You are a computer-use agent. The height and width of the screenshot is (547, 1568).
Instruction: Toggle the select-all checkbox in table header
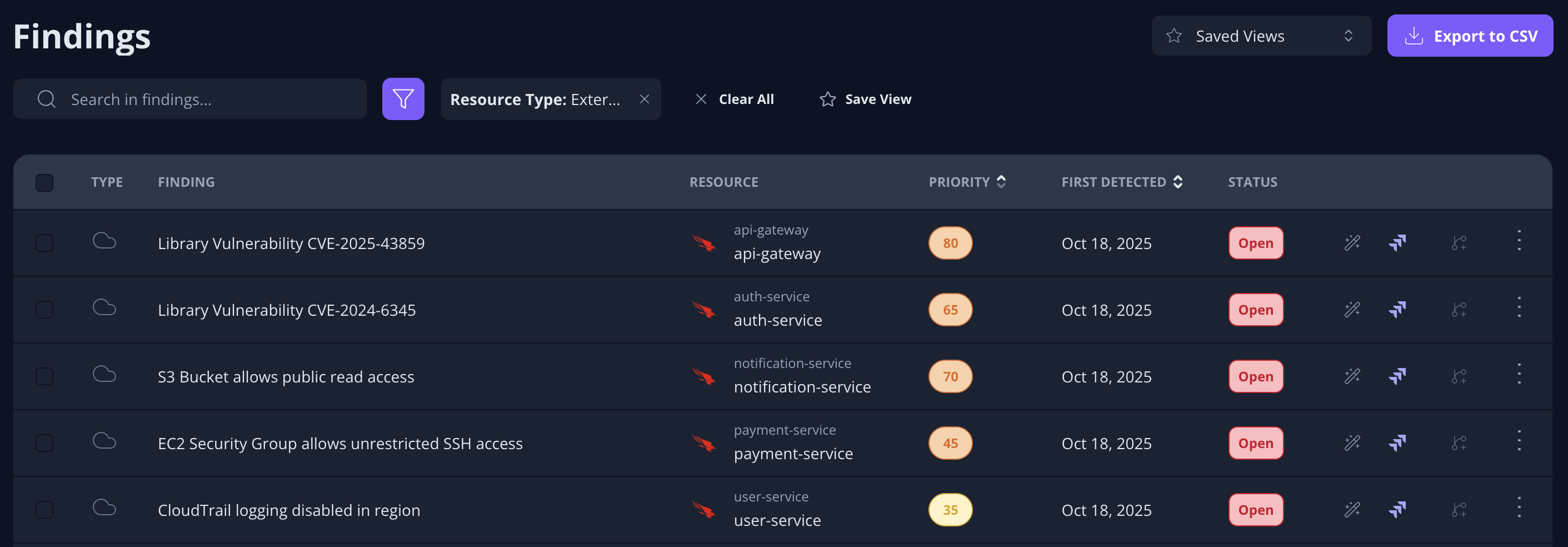coord(44,182)
